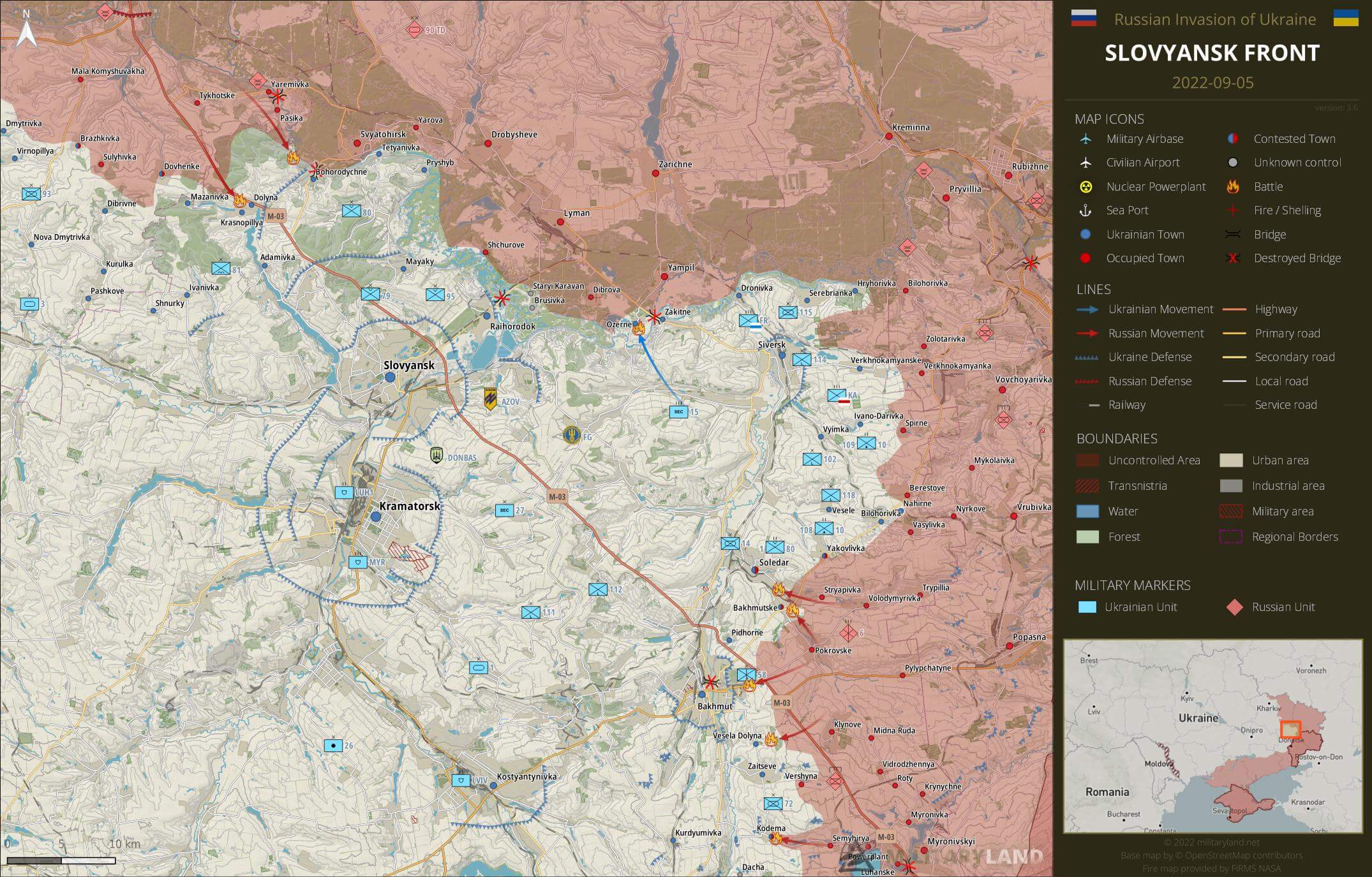Image resolution: width=1372 pixels, height=877 pixels.
Task: Click the battle flame icon at Ozerne
Action: [638, 328]
